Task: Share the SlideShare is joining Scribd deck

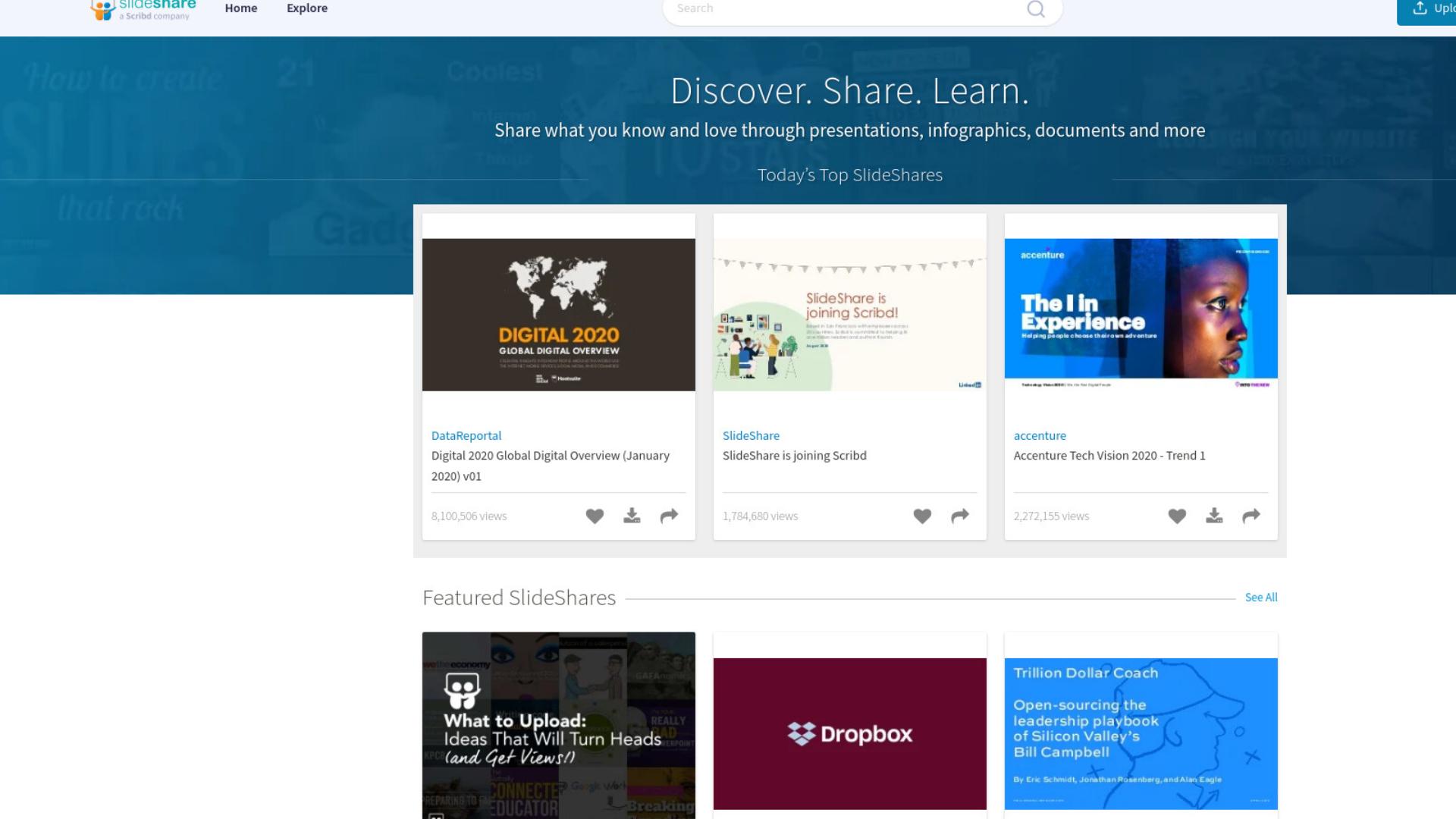Action: [960, 516]
